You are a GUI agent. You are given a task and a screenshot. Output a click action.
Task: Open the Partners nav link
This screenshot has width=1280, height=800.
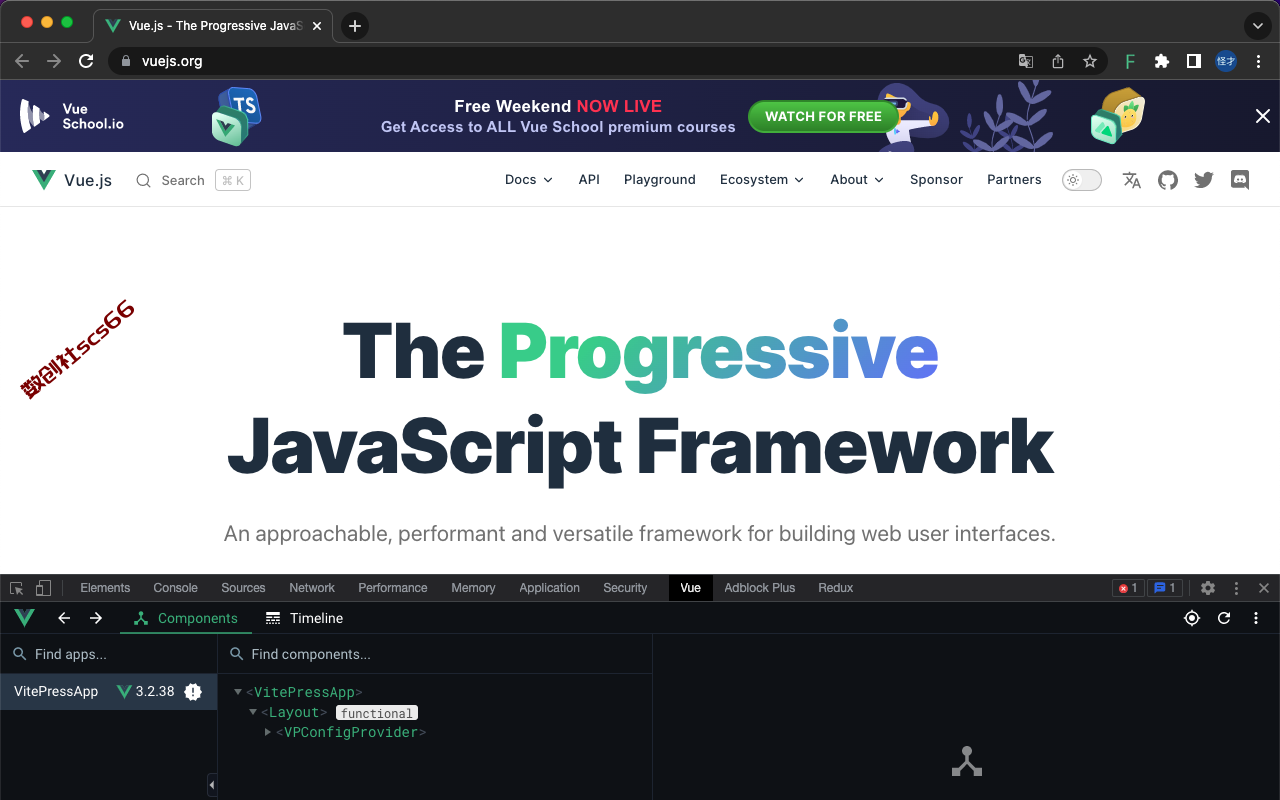point(1014,180)
